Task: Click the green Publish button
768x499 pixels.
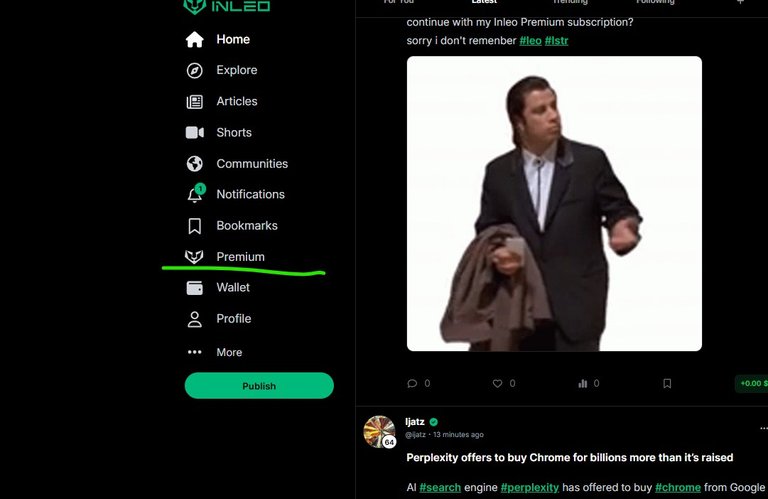Action: coord(259,386)
